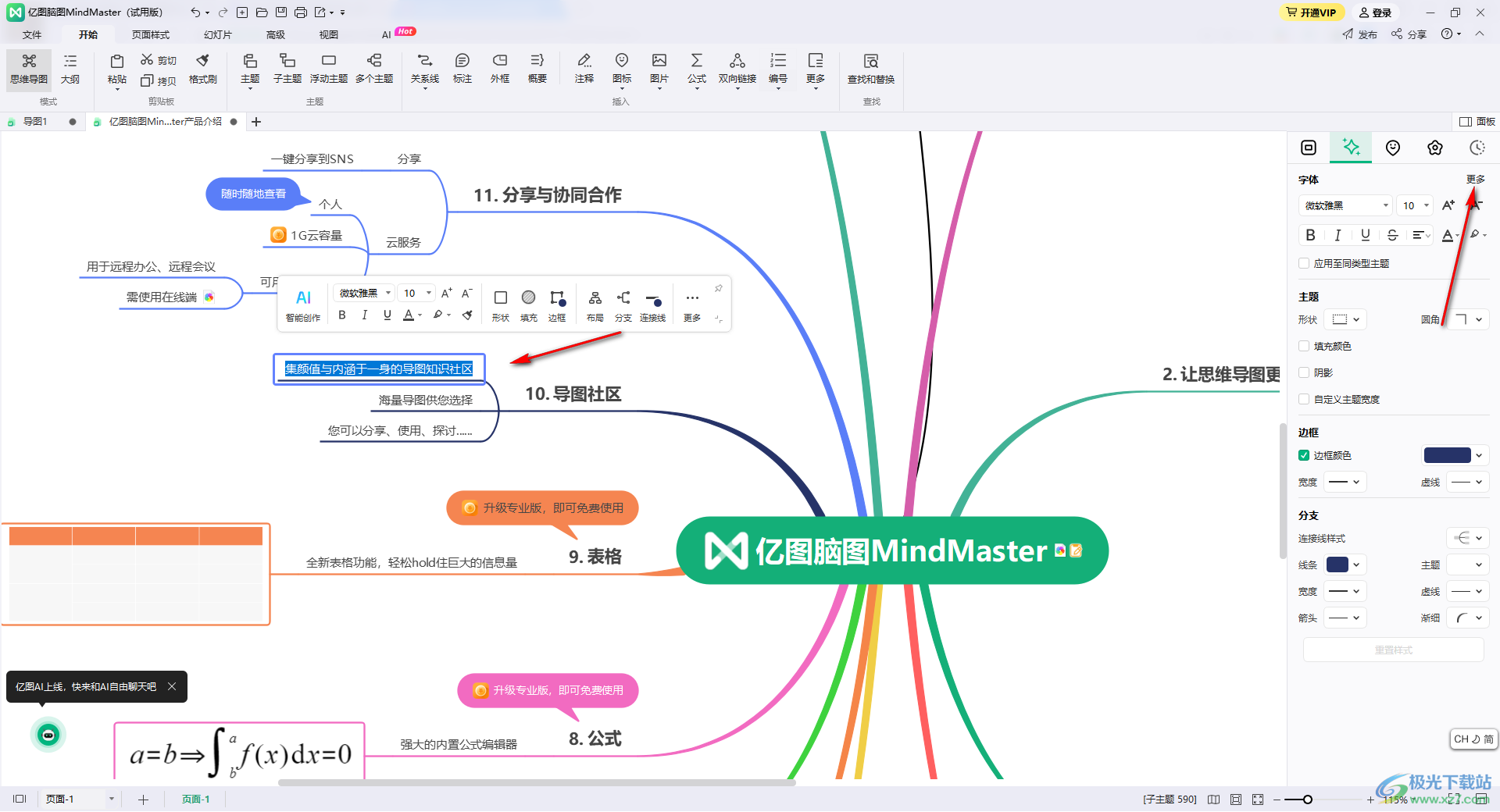Choose 布局 layout in floating toolbar

coord(595,304)
